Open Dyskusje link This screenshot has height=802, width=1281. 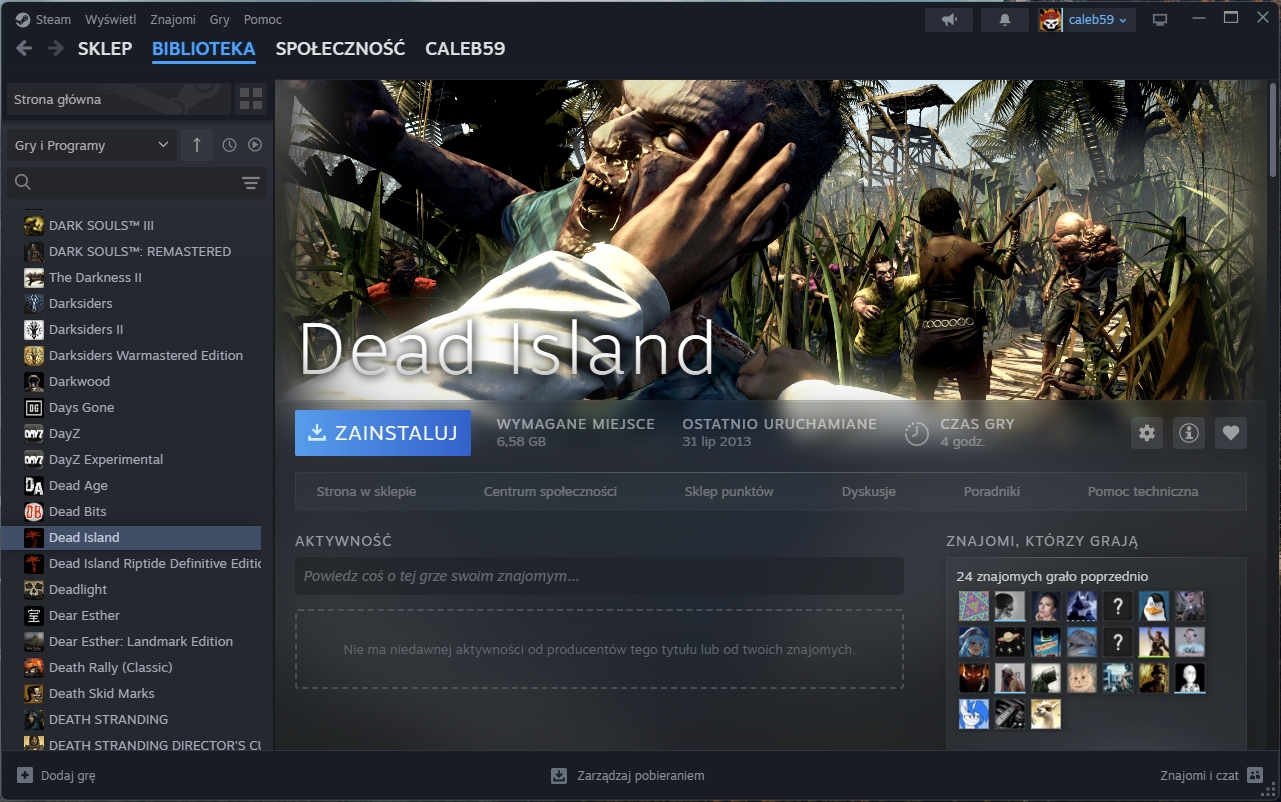pyautogui.click(x=869, y=491)
